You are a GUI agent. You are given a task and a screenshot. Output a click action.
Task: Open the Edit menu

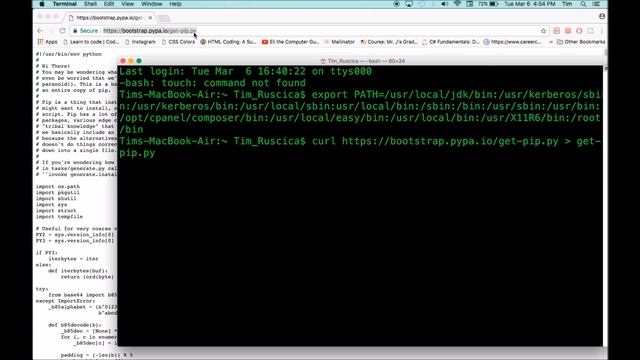point(109,4)
